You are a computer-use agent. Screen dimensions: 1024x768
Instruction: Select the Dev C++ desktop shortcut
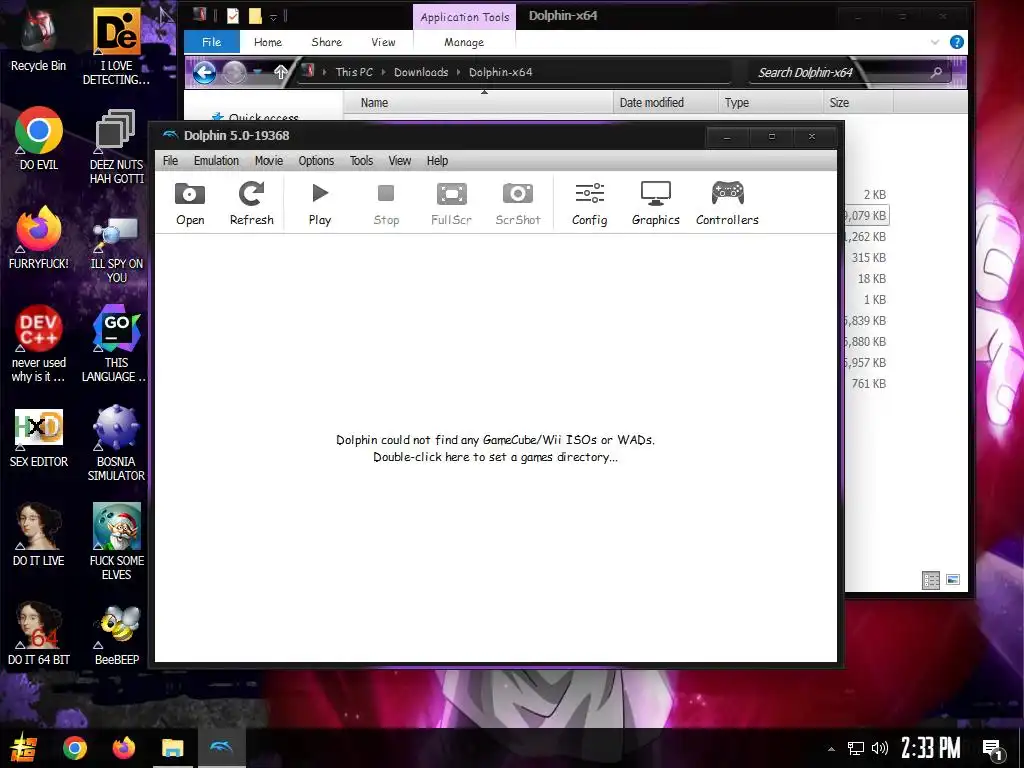39,343
